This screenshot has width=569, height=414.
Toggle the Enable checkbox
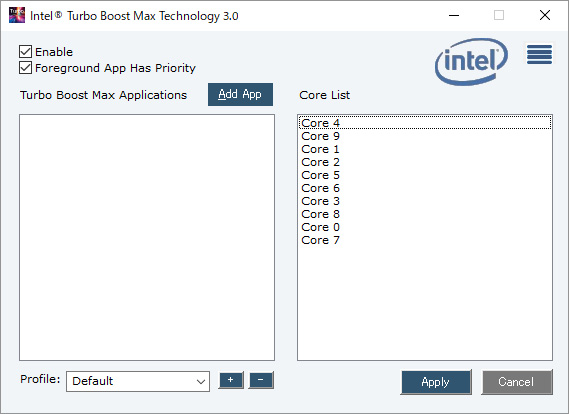[25, 52]
